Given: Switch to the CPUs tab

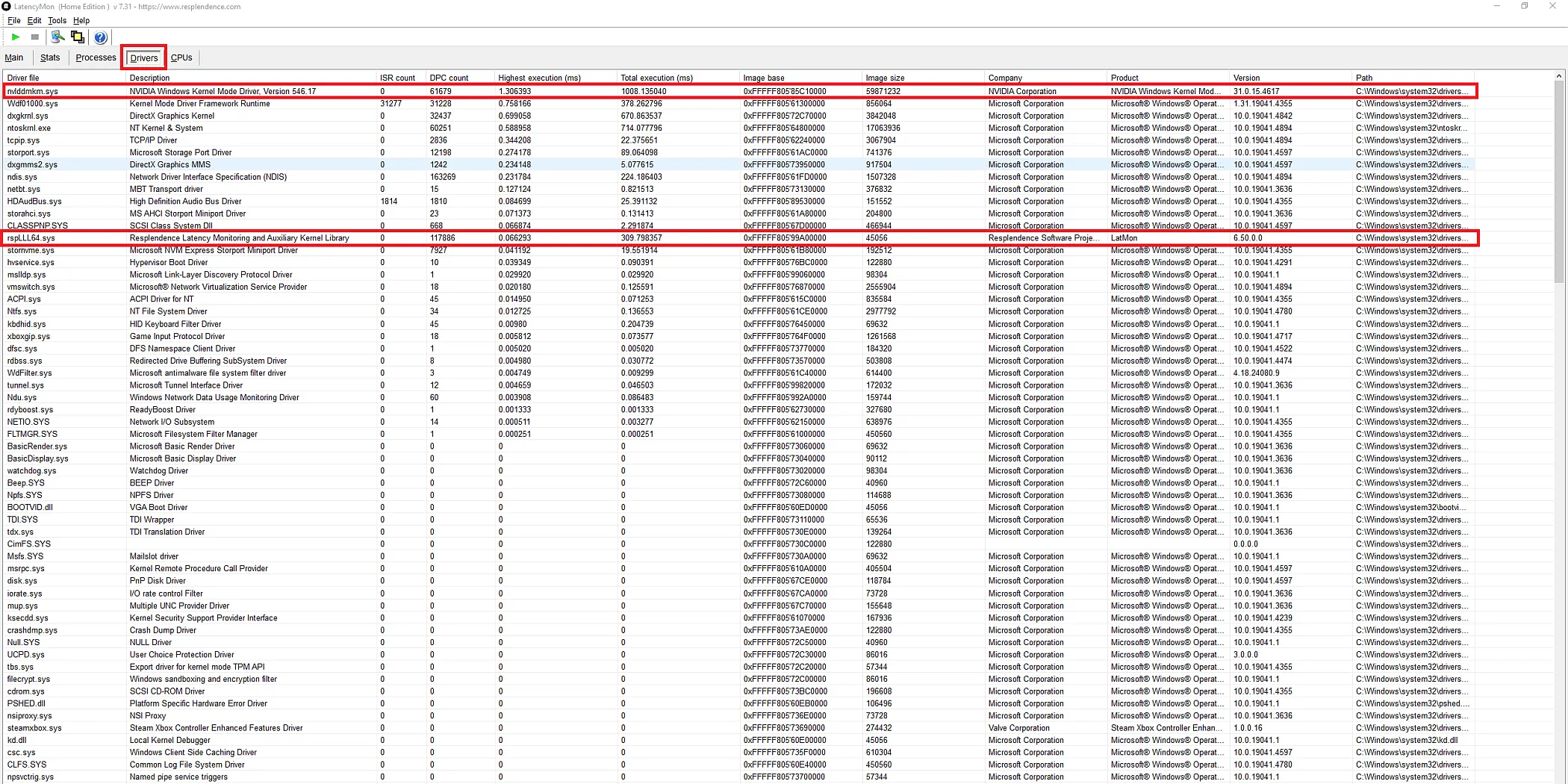Looking at the screenshot, I should click(x=181, y=57).
